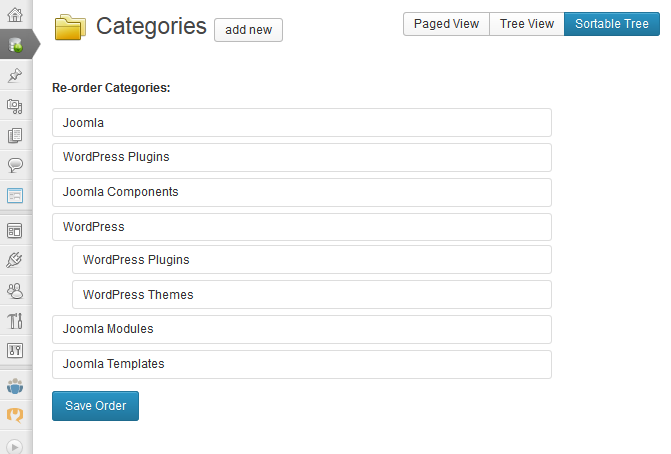671x454 pixels.
Task: Switch to Tree View
Action: coord(527,24)
